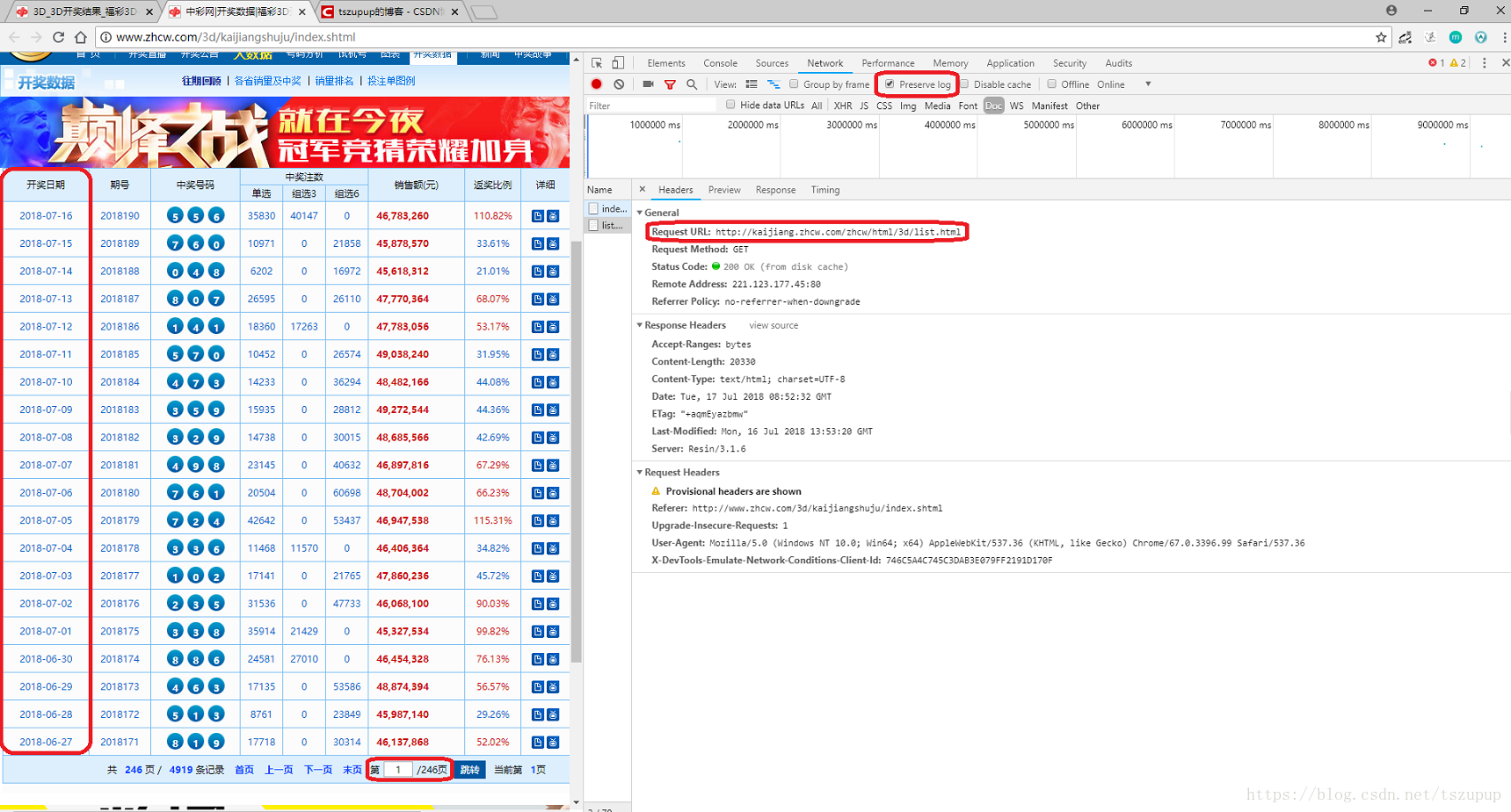Open video icon for draw 2018190
Screen dimensions: 1511x812
553,216
